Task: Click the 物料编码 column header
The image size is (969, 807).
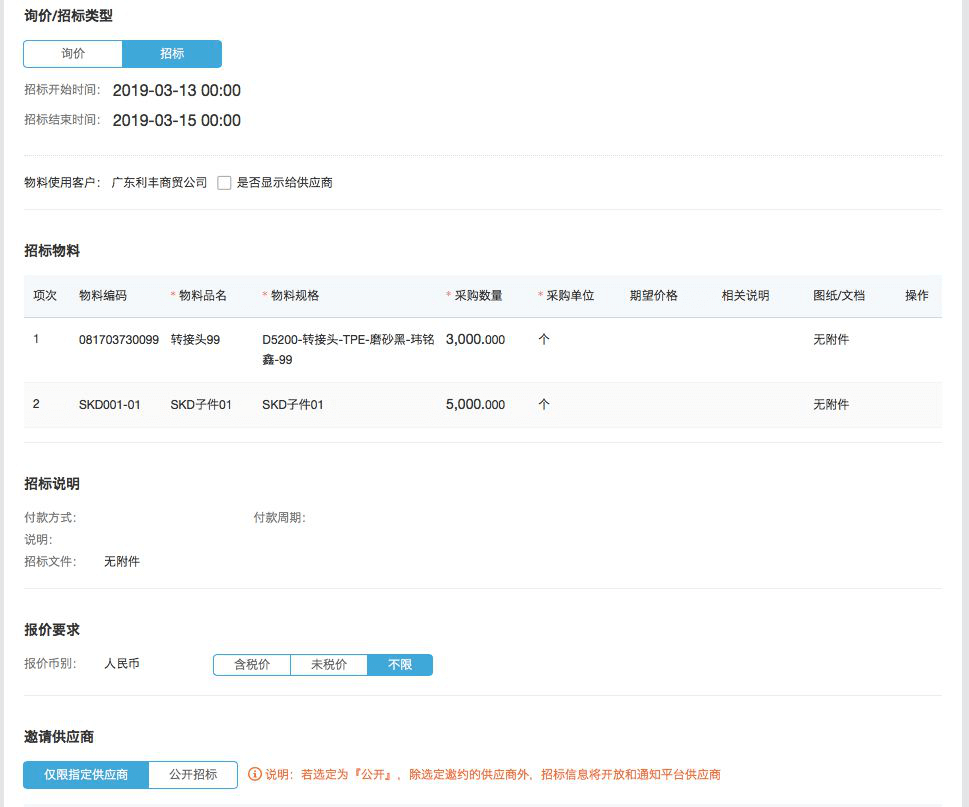Action: pos(103,296)
